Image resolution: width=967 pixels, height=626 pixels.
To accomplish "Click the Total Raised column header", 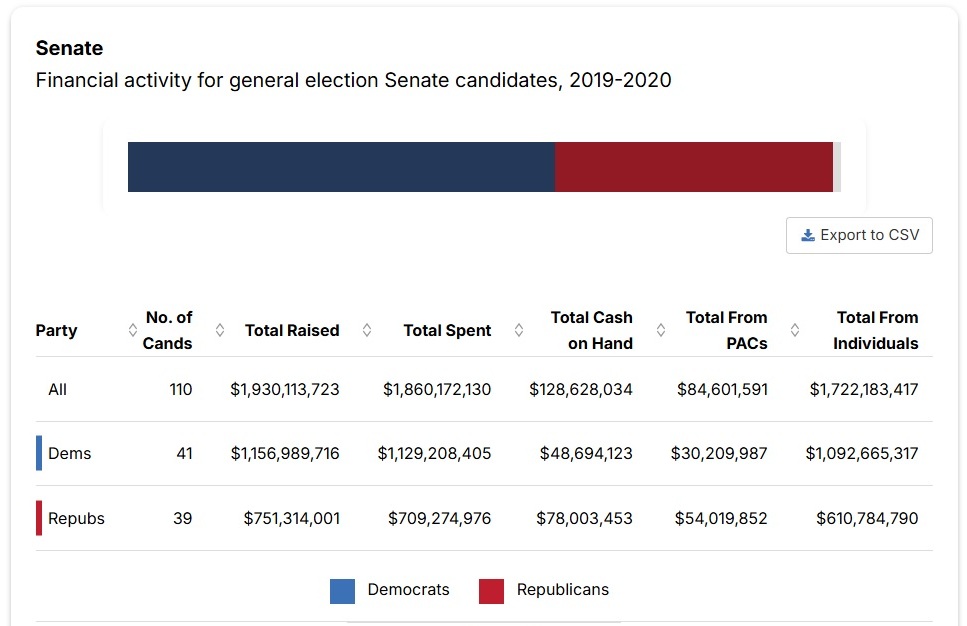I will coord(292,330).
